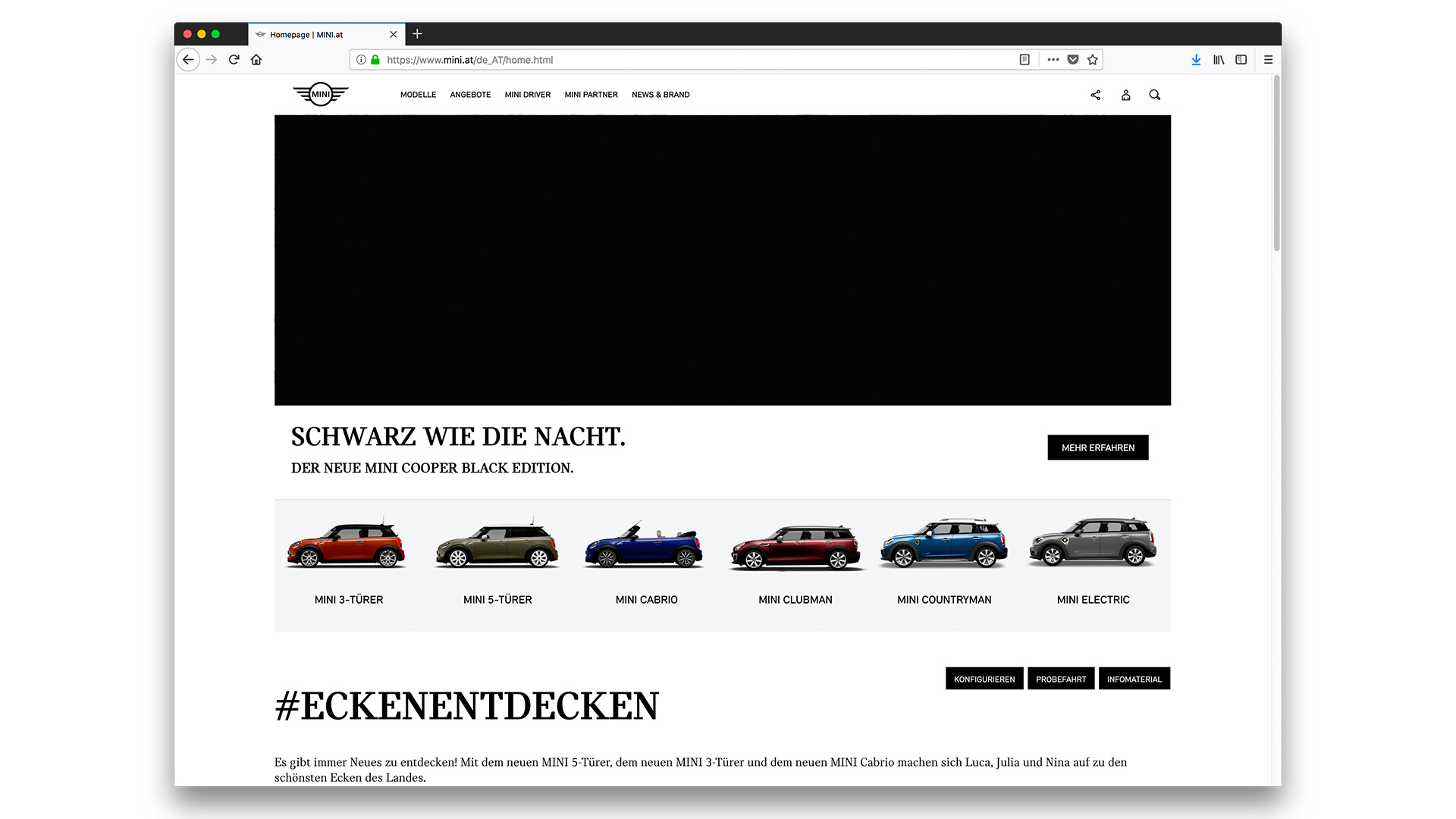Click the MINI COUNTRYMAN label
The height and width of the screenshot is (819, 1456).
[944, 600]
